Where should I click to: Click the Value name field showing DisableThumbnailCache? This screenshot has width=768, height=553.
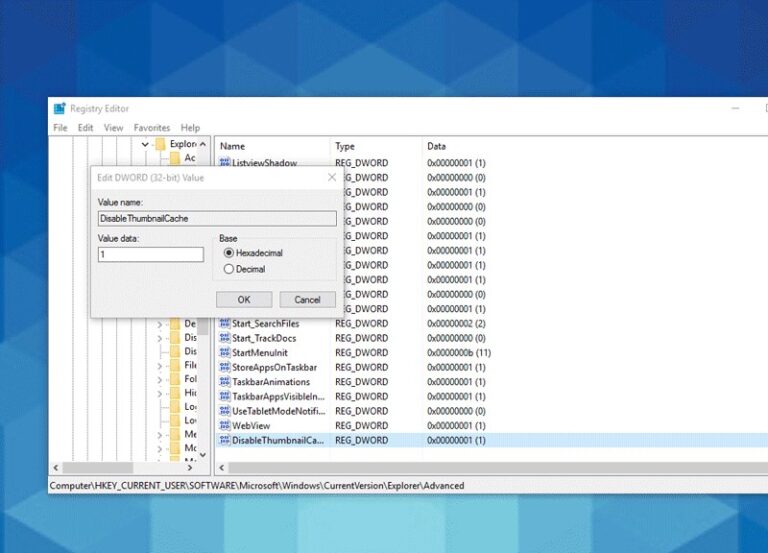[217, 218]
